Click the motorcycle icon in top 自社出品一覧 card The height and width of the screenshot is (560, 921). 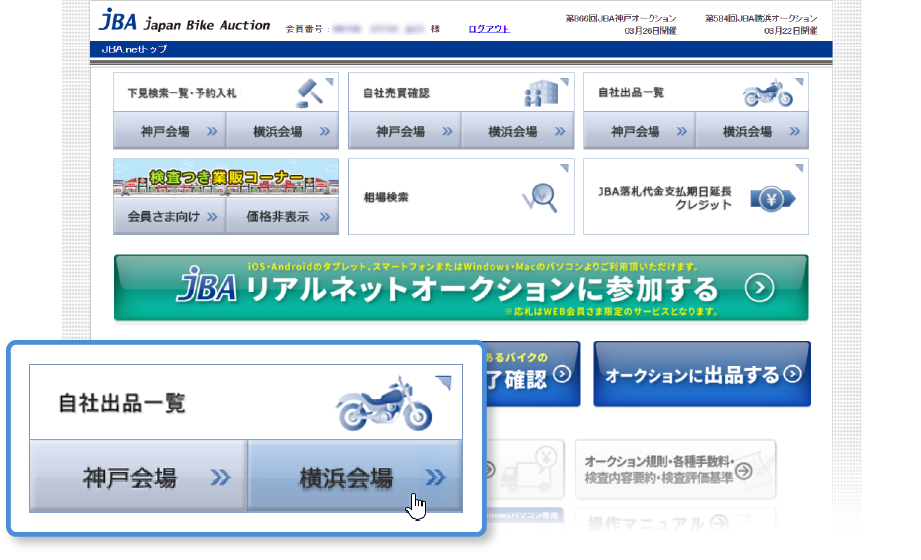click(768, 93)
